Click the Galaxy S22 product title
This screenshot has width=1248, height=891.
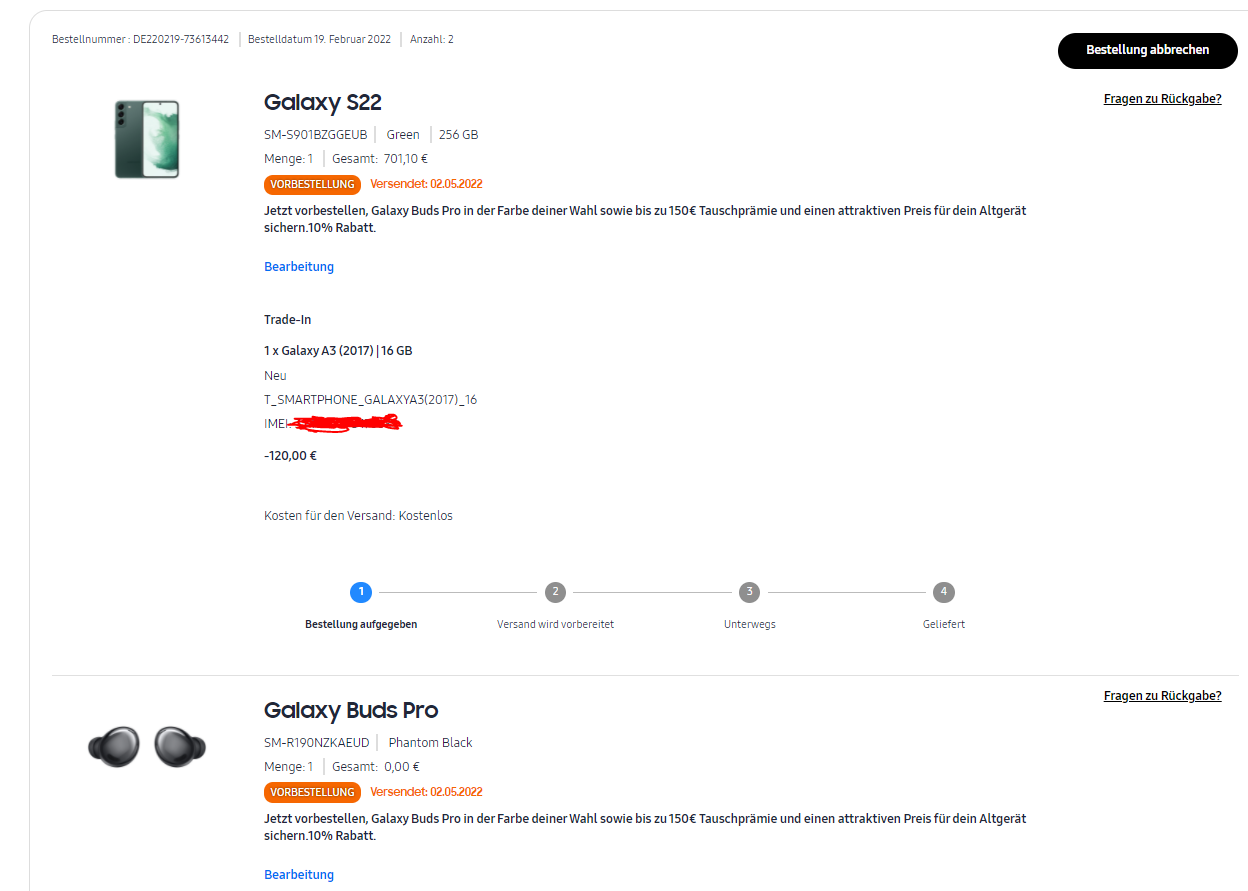click(x=322, y=102)
